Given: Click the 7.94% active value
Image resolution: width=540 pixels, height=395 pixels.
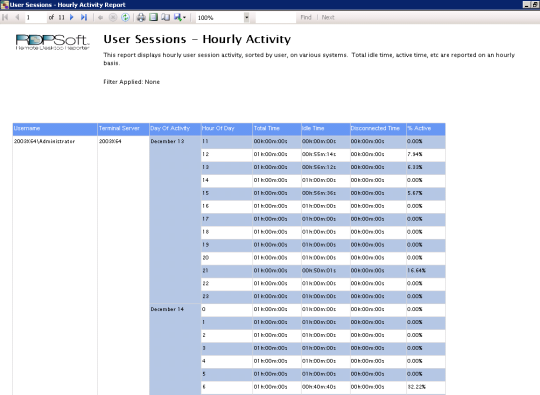Looking at the screenshot, I should pos(415,154).
